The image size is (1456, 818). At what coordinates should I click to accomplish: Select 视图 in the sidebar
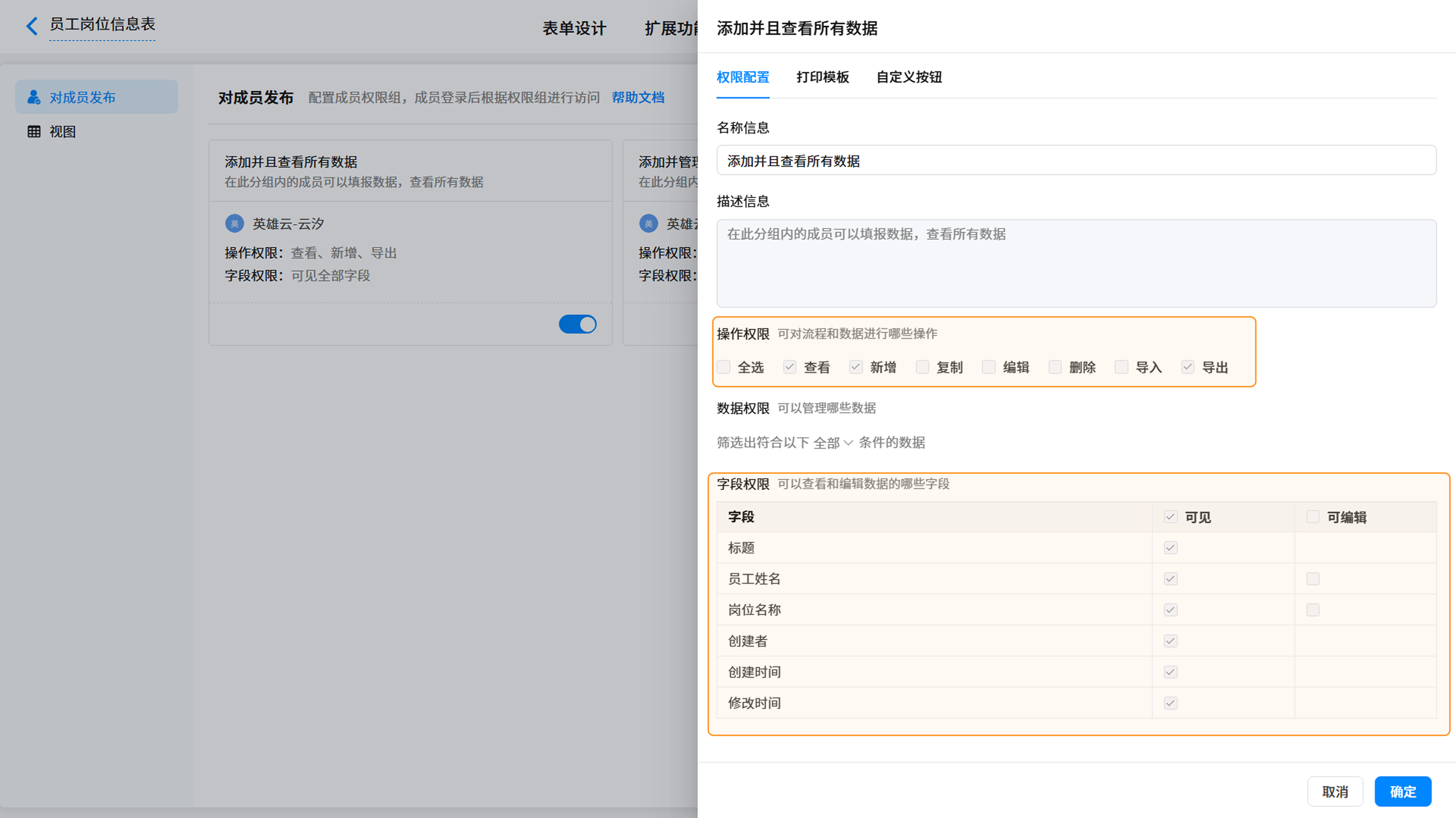pos(97,132)
